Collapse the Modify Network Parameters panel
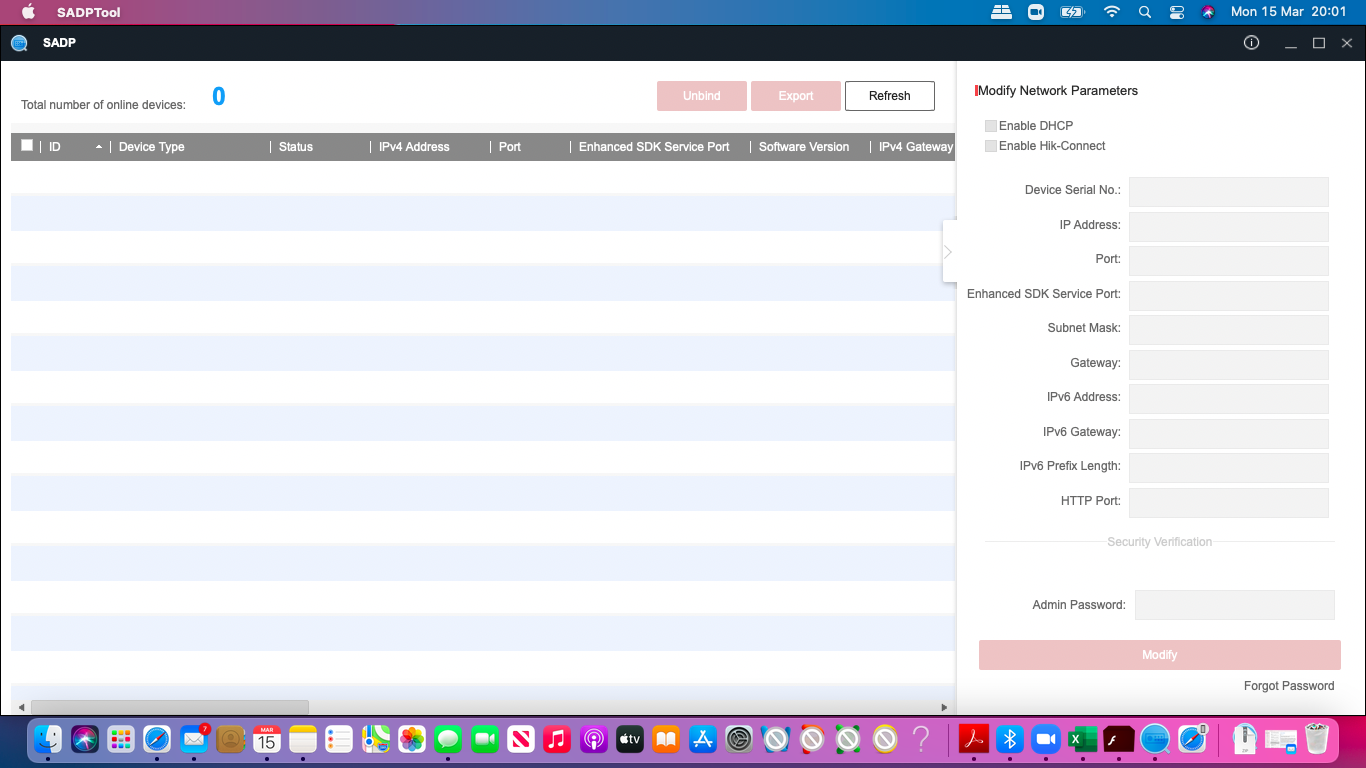This screenshot has width=1366, height=768. [947, 251]
